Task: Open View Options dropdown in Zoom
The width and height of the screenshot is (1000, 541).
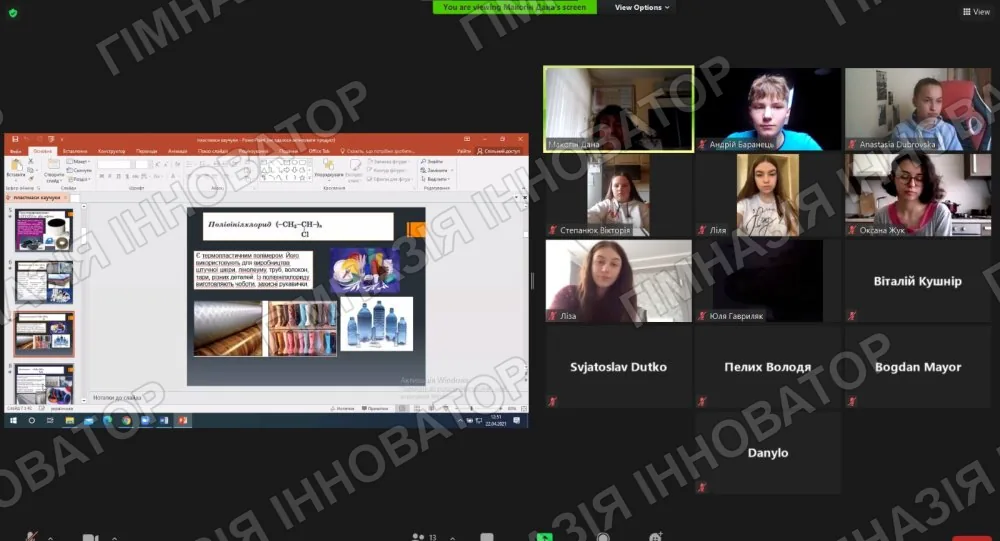Action: click(642, 8)
